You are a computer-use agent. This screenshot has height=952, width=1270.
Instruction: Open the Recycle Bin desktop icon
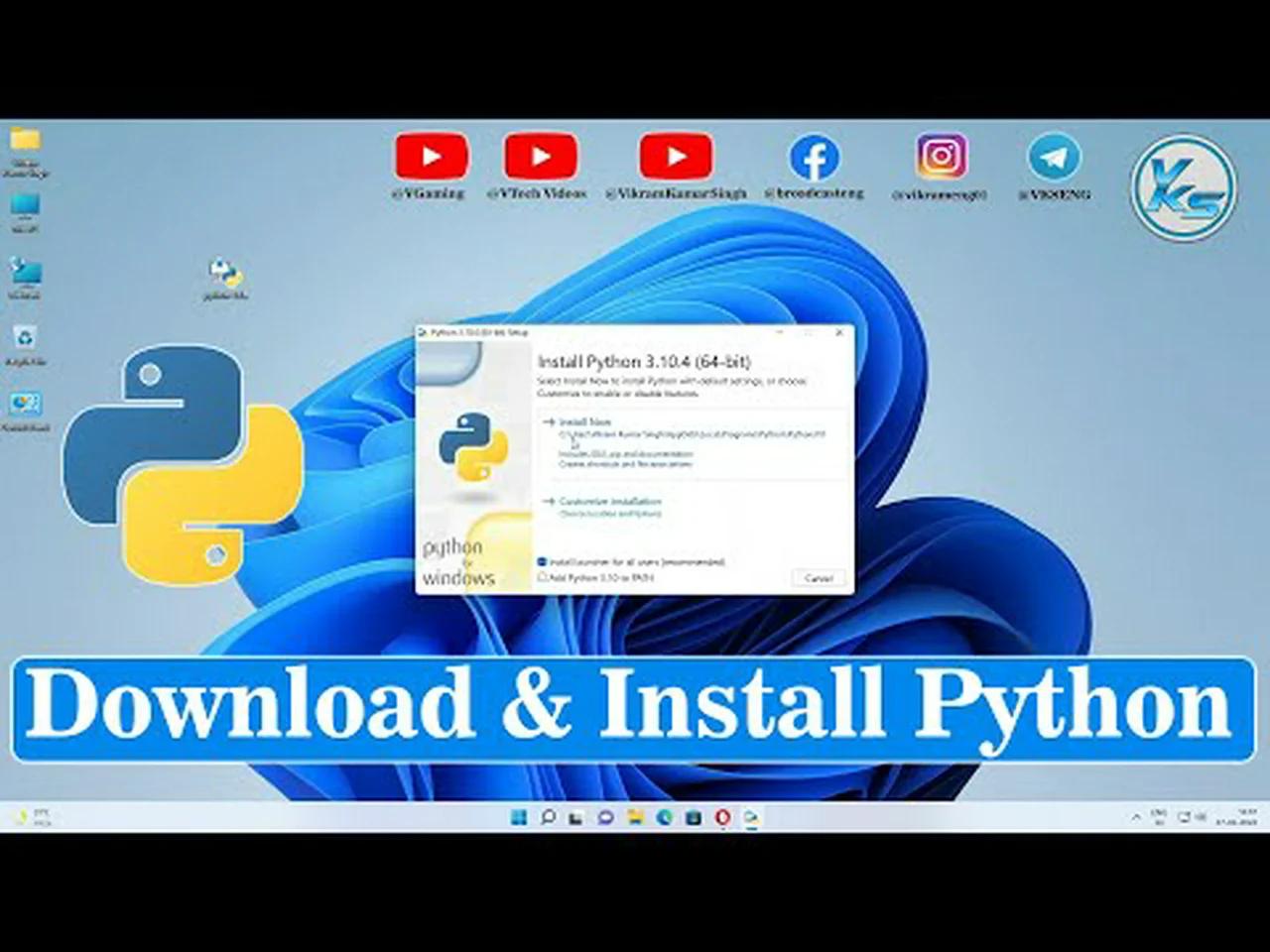25,345
